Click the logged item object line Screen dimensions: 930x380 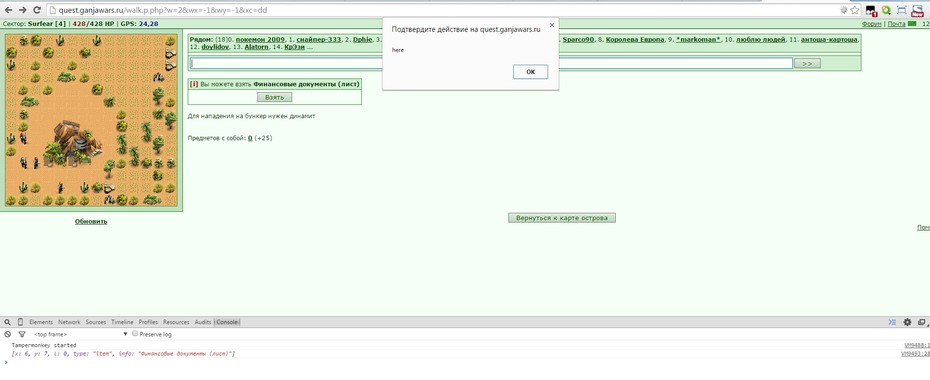[123, 354]
